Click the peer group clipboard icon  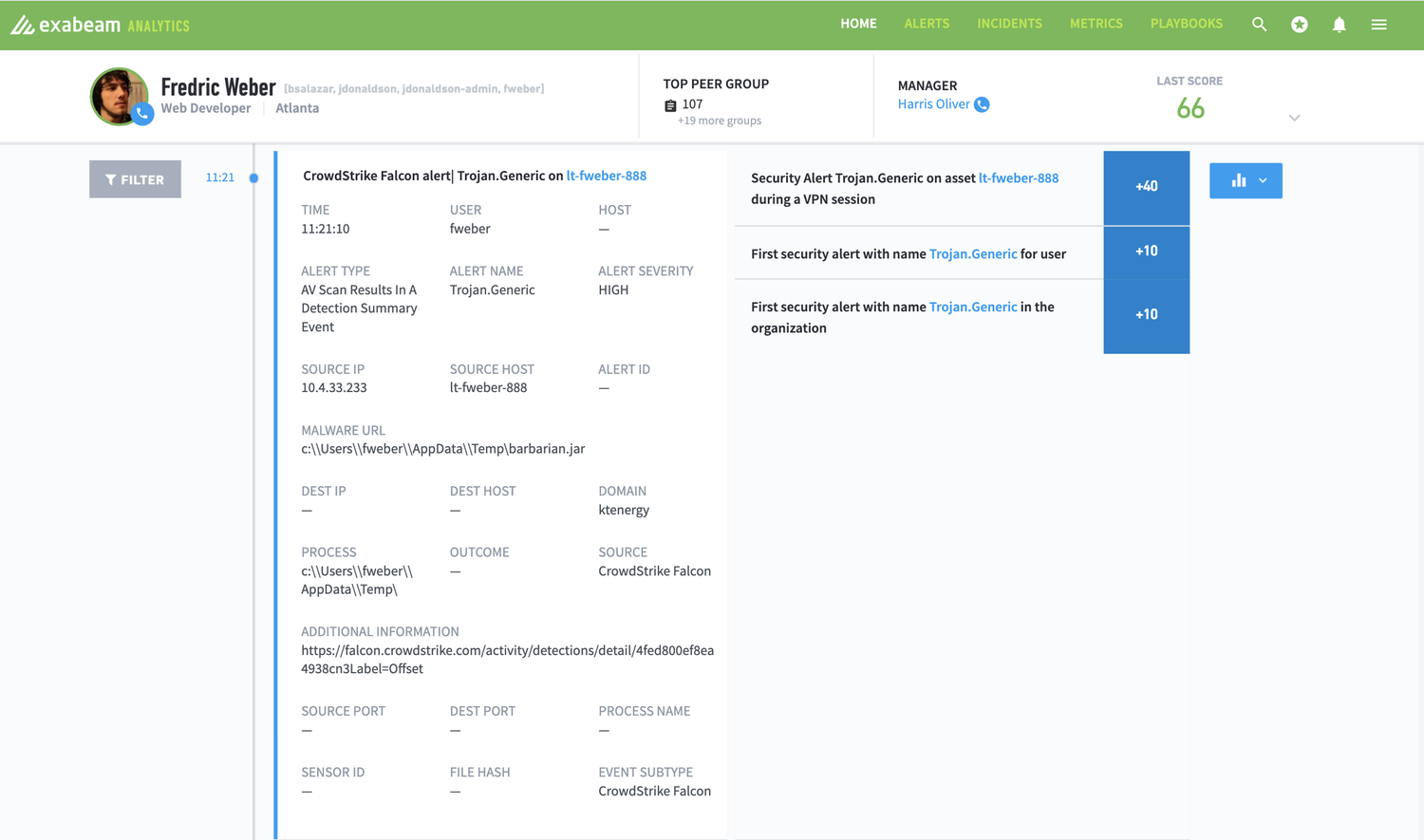pyautogui.click(x=670, y=105)
